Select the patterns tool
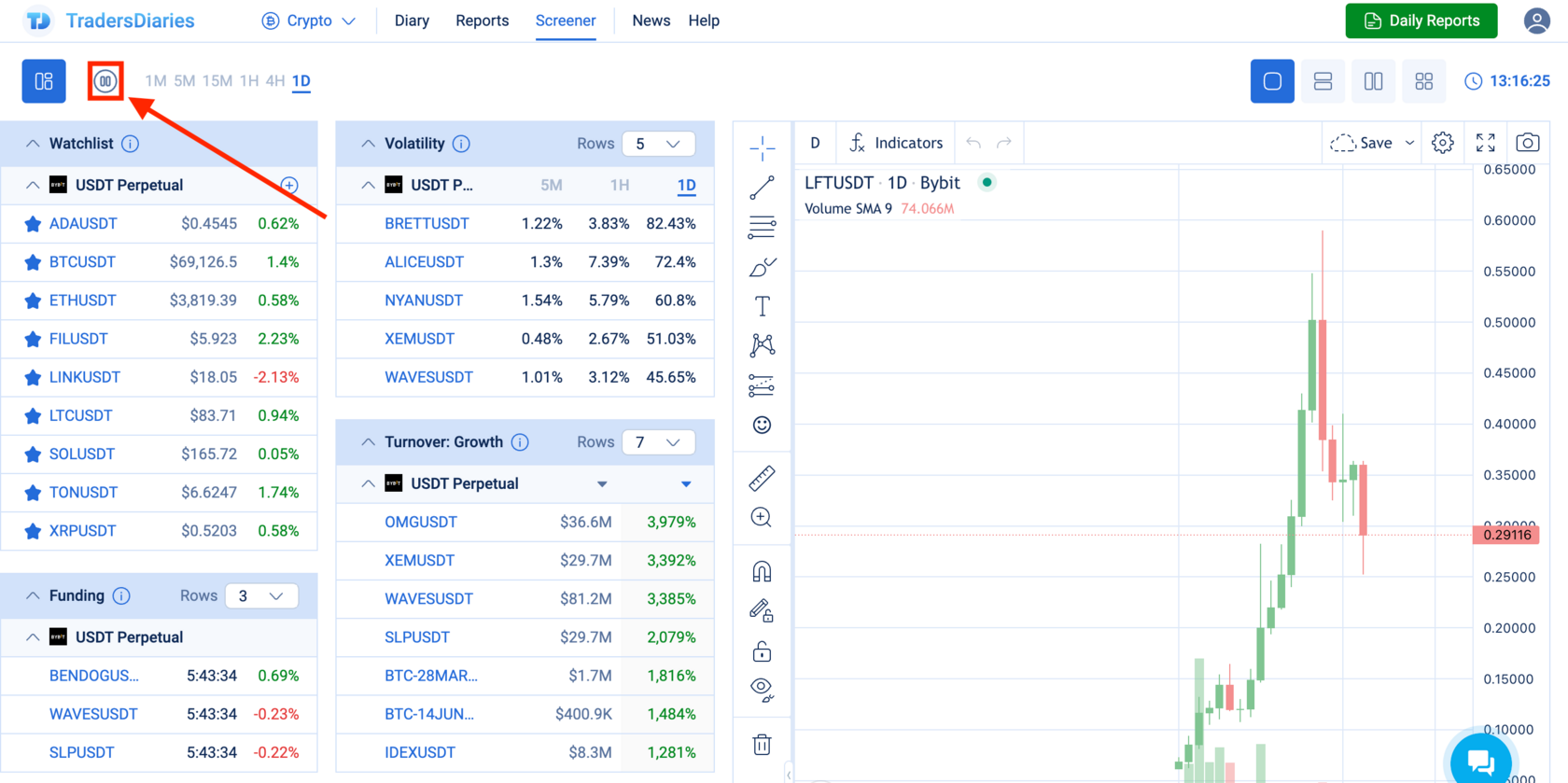Screen dimensions: 1568x783 coord(762,345)
